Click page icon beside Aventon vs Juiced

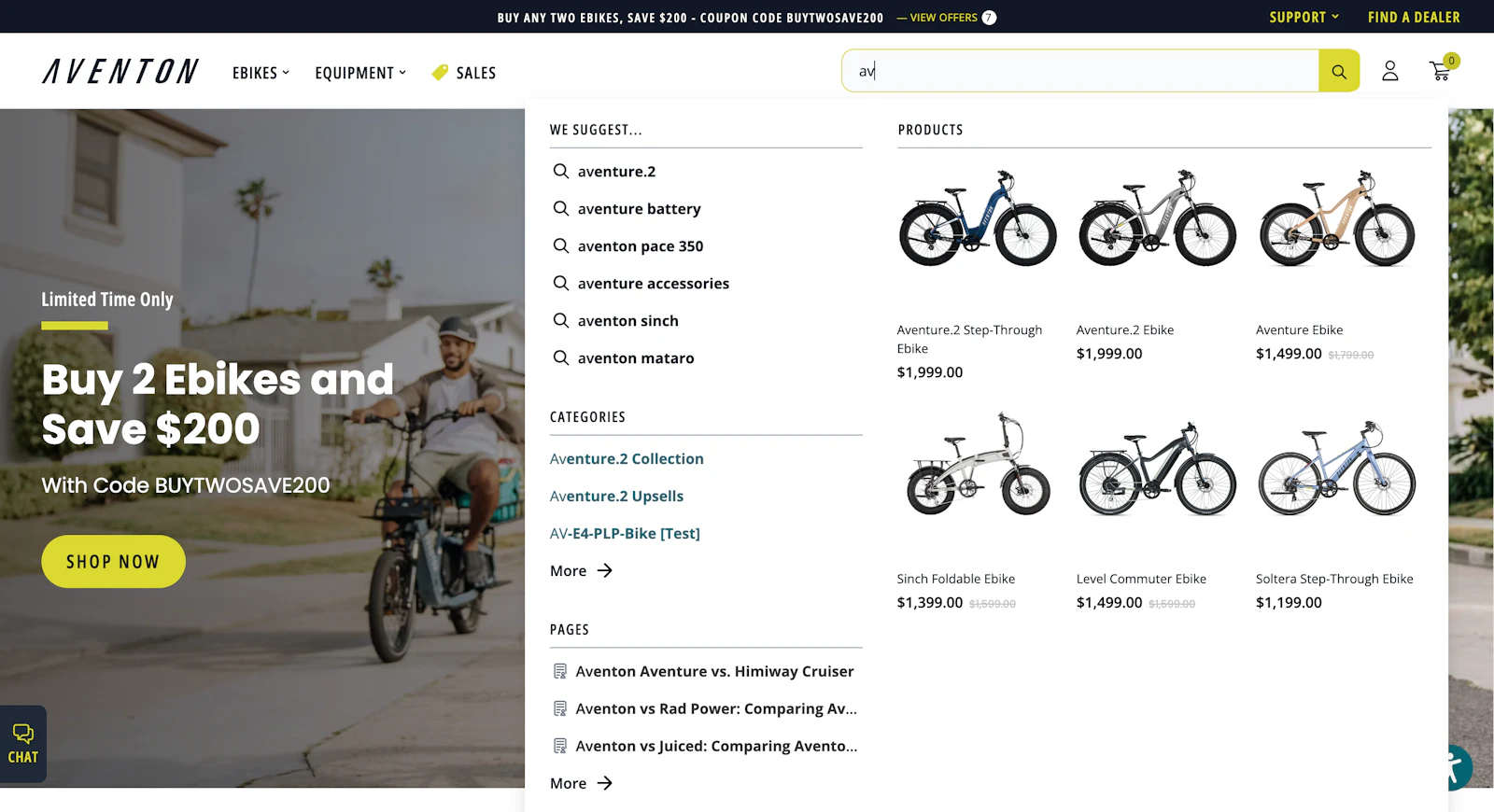click(560, 746)
